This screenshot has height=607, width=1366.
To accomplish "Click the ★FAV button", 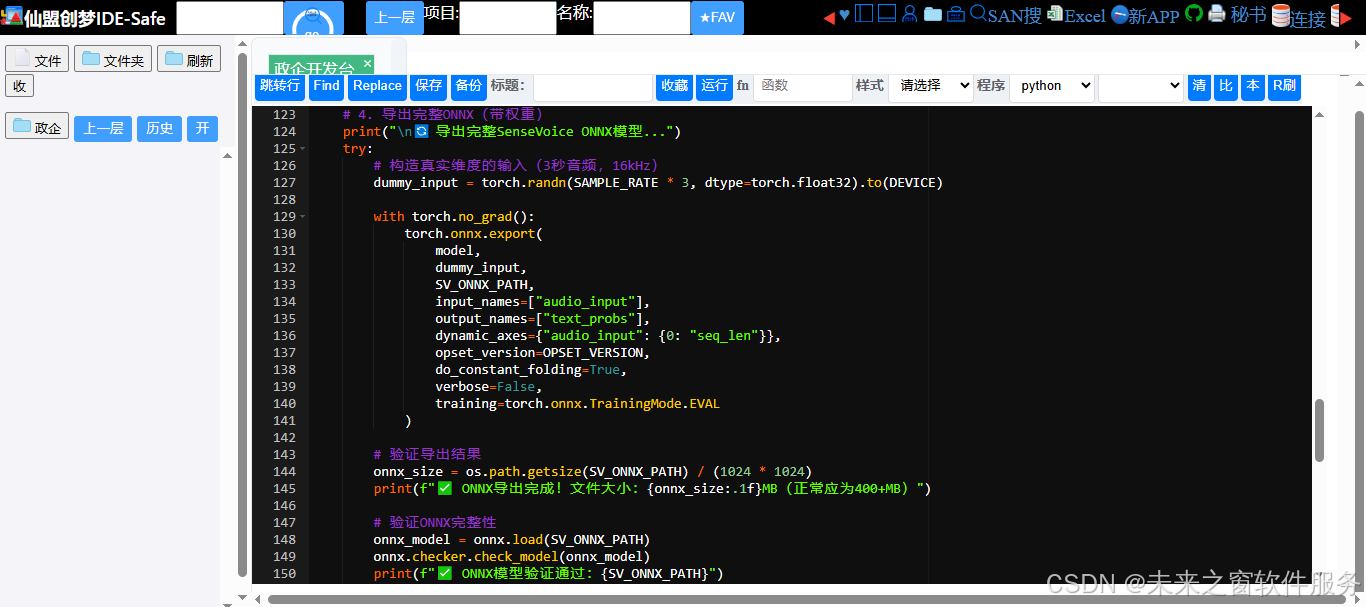I will click(x=717, y=18).
